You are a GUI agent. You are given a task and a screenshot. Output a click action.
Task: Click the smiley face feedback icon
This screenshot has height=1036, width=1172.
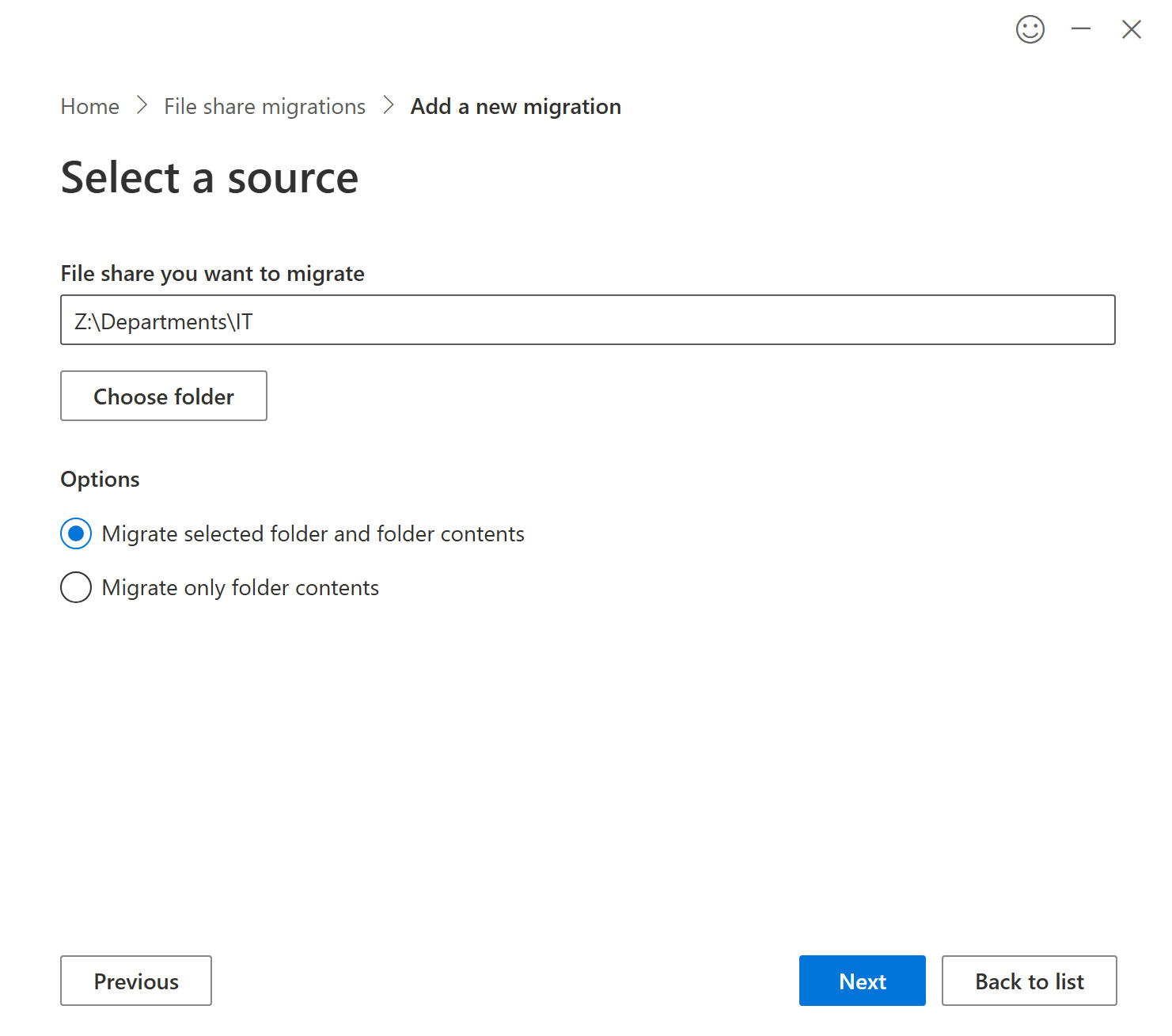pyautogui.click(x=1030, y=29)
